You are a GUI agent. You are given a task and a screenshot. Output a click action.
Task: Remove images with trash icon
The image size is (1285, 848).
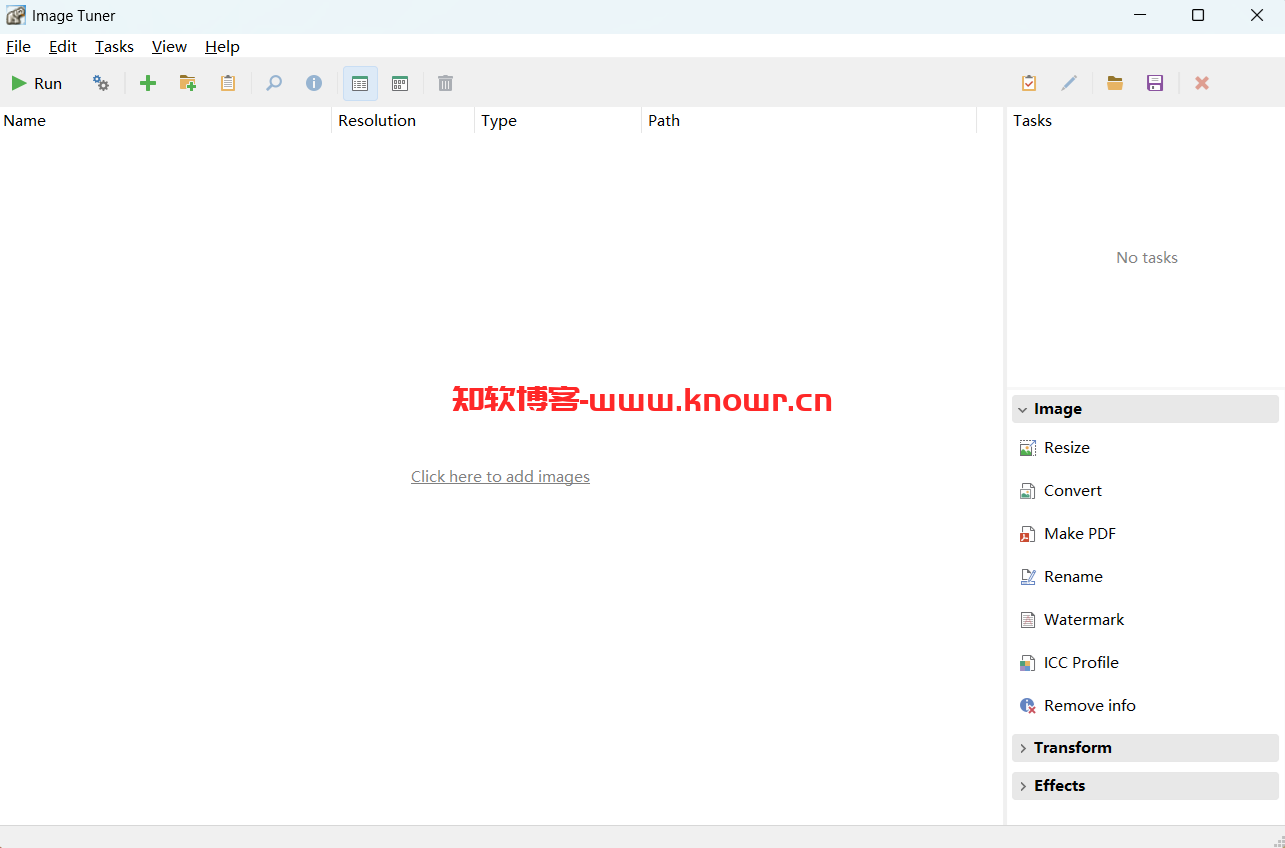(446, 83)
